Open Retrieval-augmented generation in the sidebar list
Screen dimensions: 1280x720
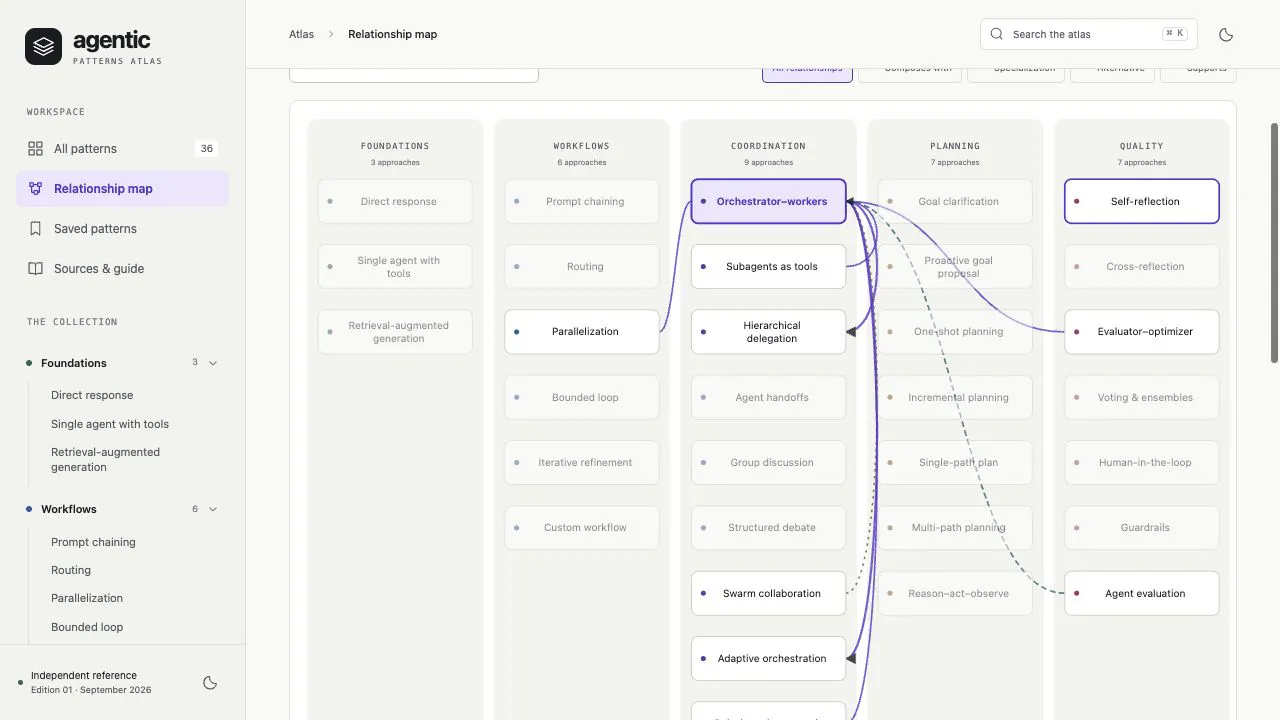point(105,460)
